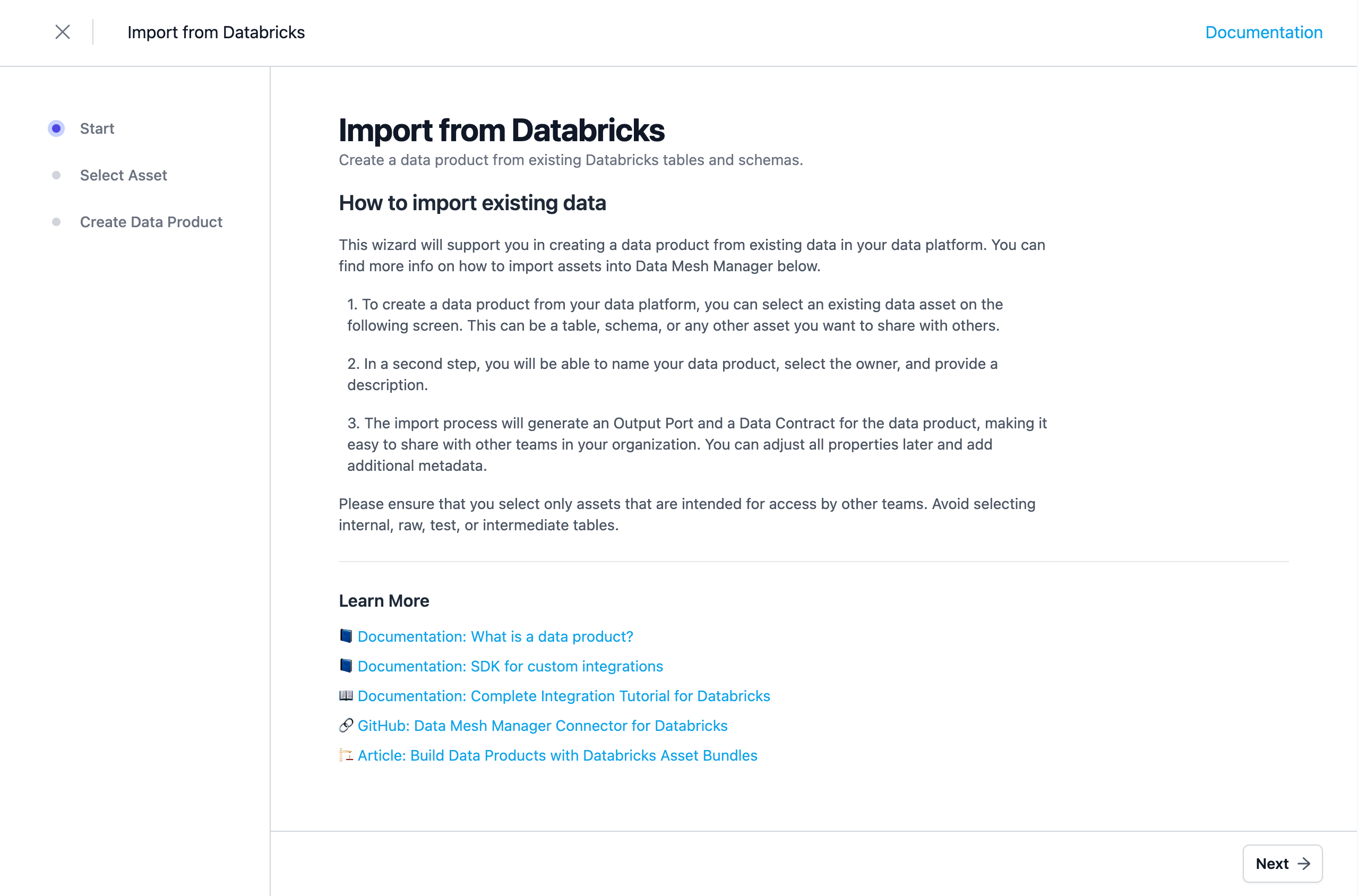
Task: Open SDK for custom integrations documentation
Action: click(510, 666)
